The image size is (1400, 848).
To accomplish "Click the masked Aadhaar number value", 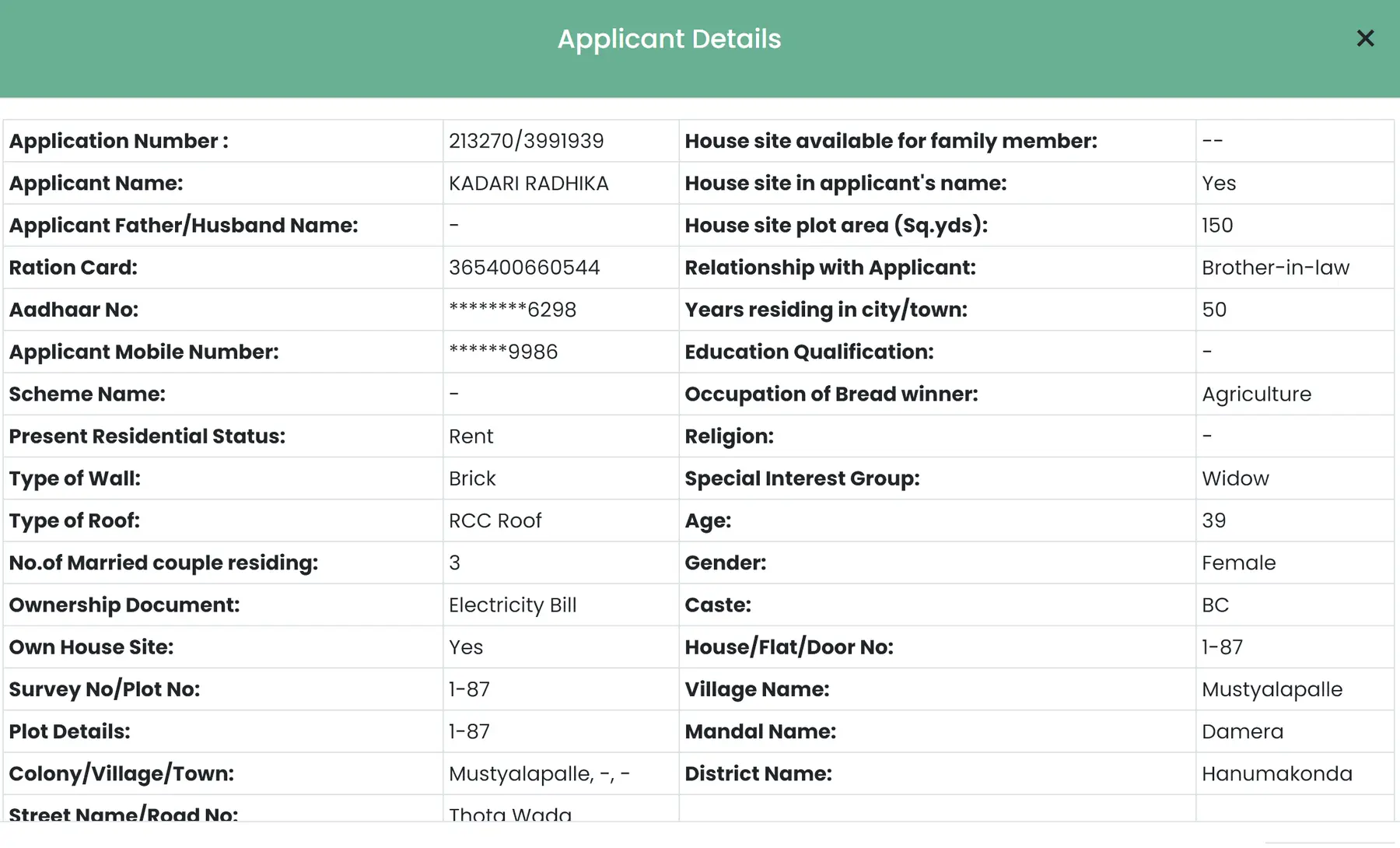I will tap(513, 310).
